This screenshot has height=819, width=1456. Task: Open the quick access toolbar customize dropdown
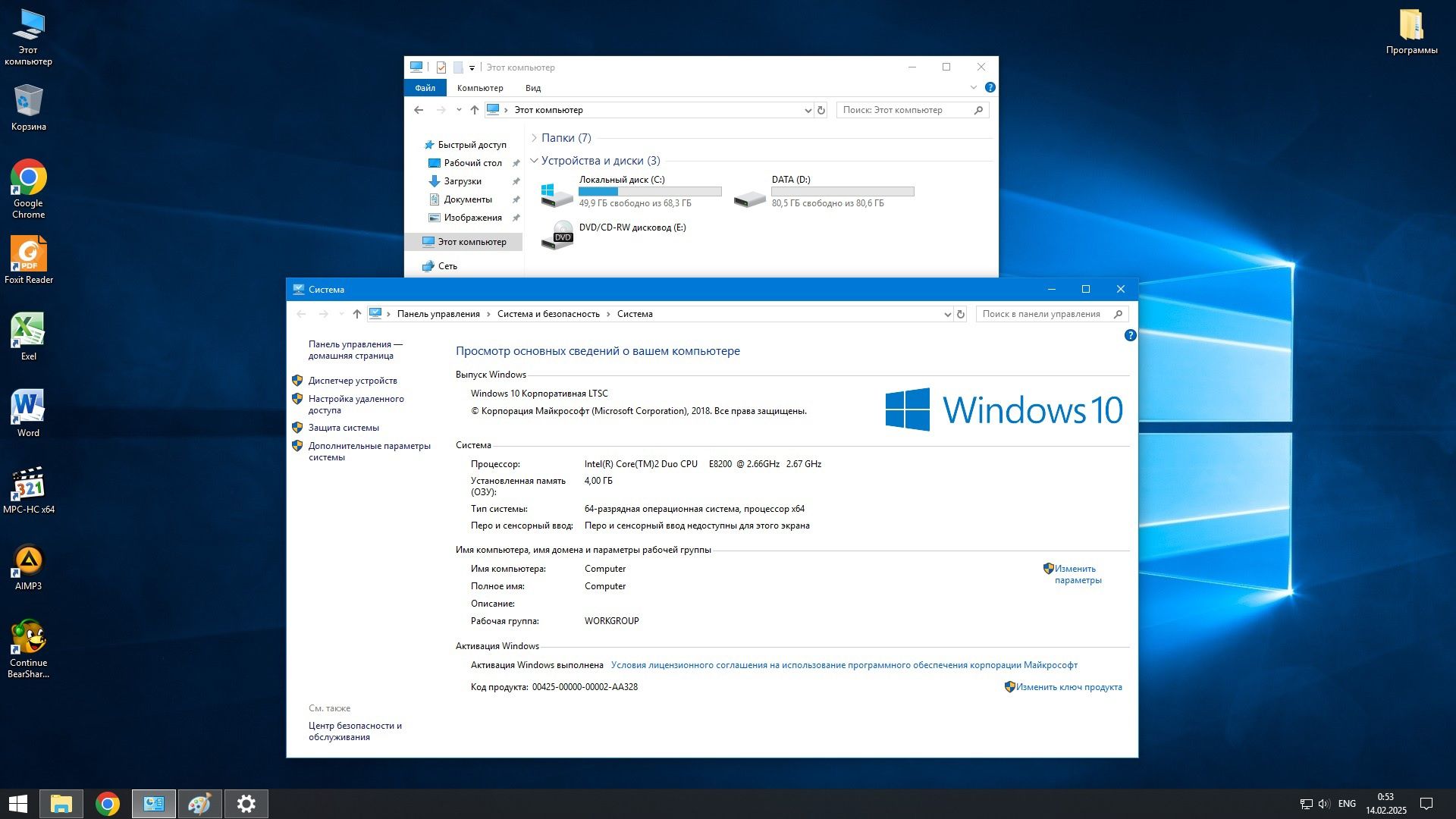tap(472, 67)
